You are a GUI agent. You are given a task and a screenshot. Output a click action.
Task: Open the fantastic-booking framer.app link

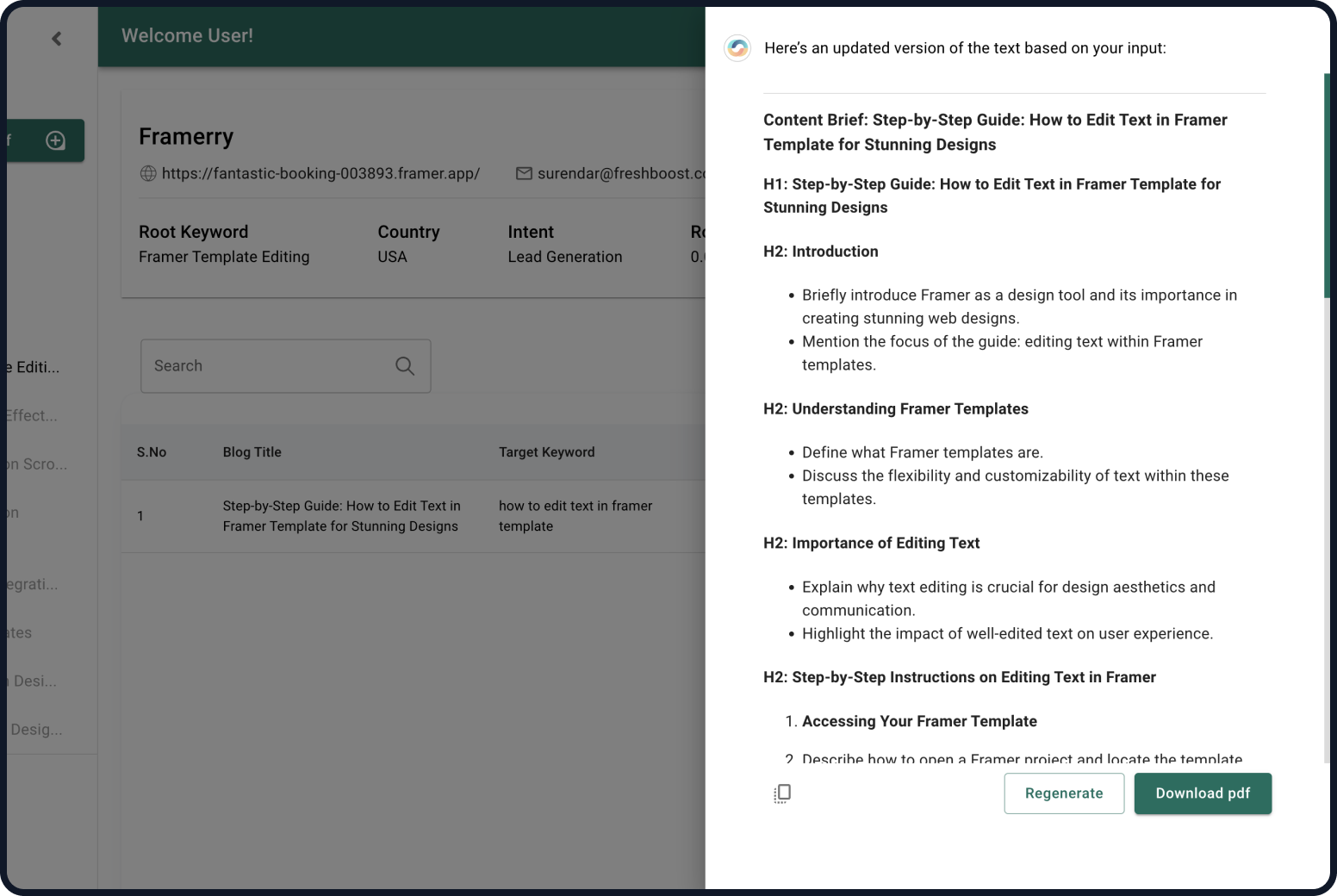pos(320,173)
